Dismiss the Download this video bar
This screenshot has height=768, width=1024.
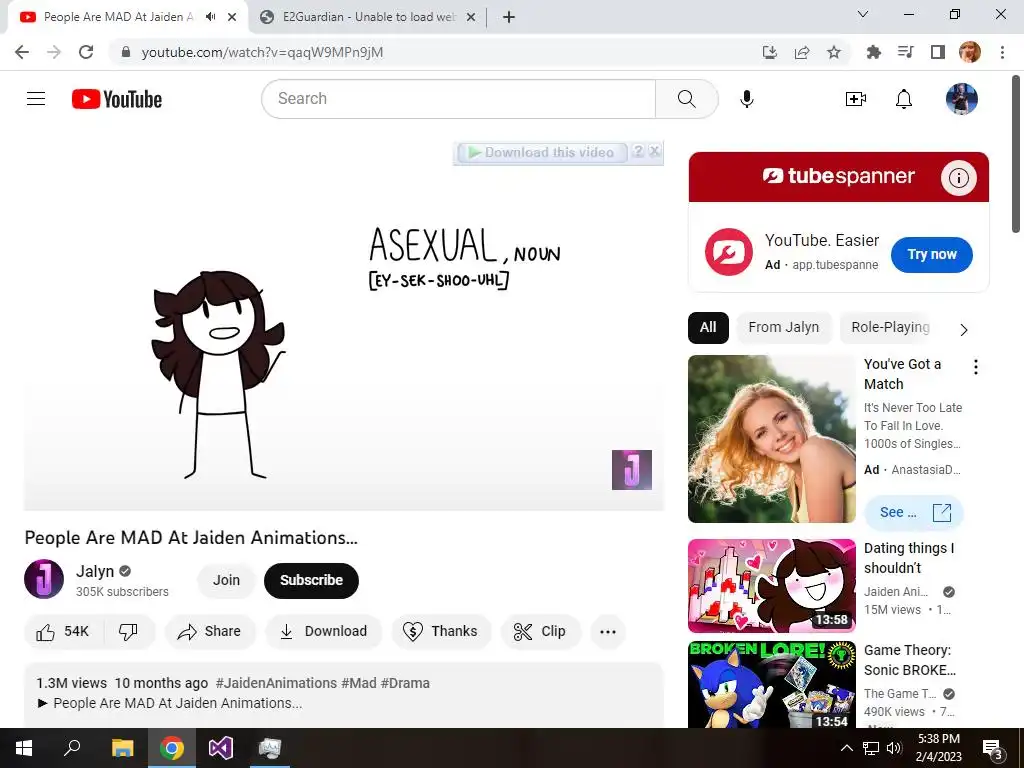tap(654, 152)
